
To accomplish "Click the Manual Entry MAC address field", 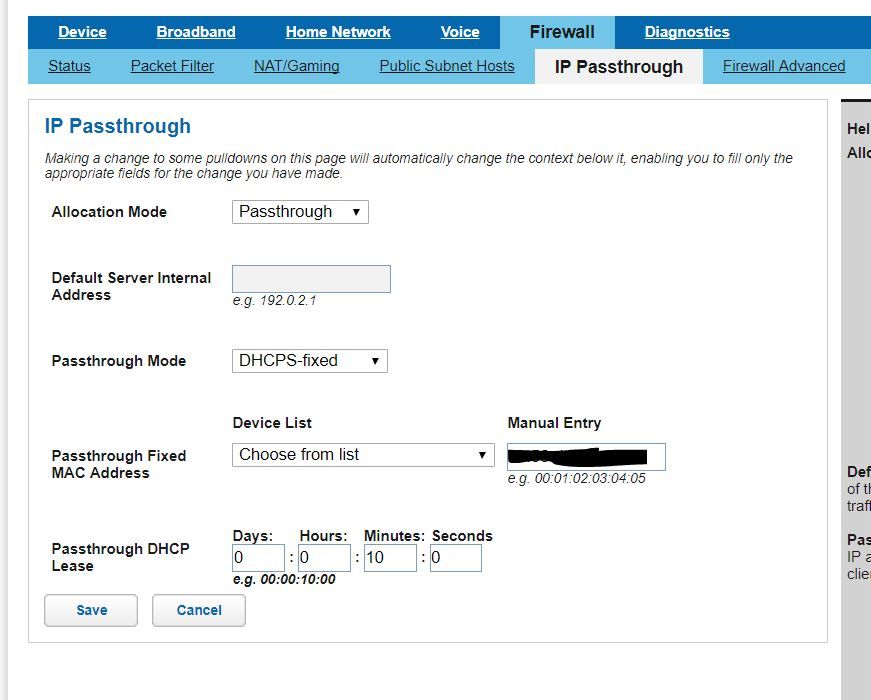I will 586,457.
